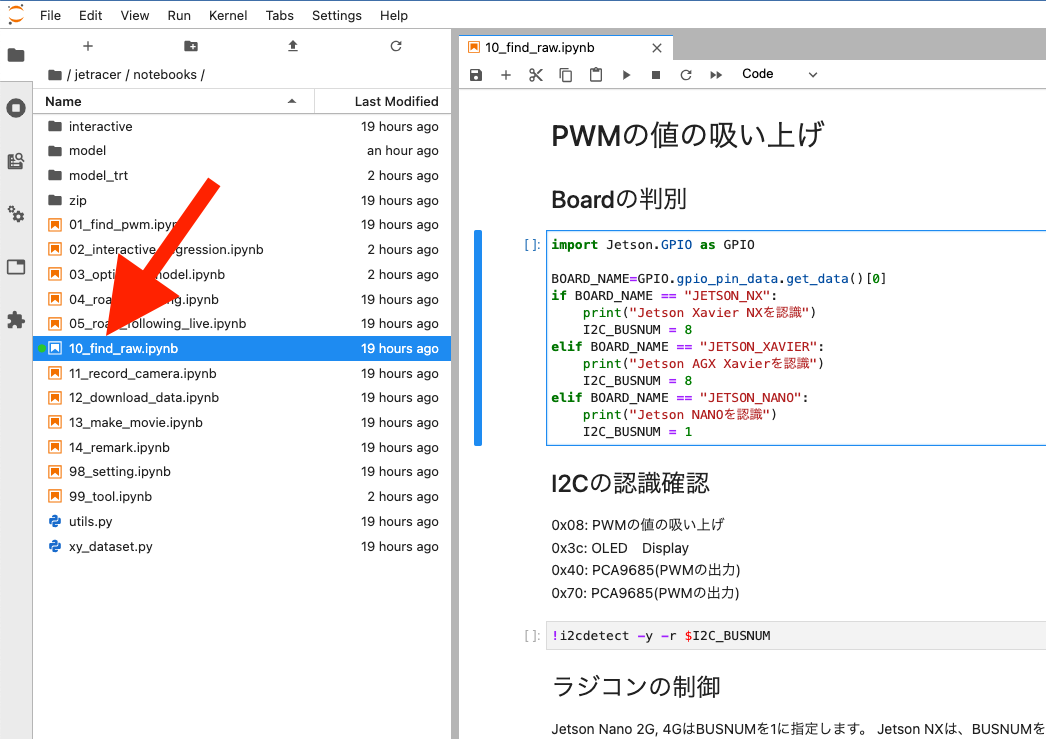Copy the selected cell
The width and height of the screenshot is (1046, 739).
coord(566,75)
